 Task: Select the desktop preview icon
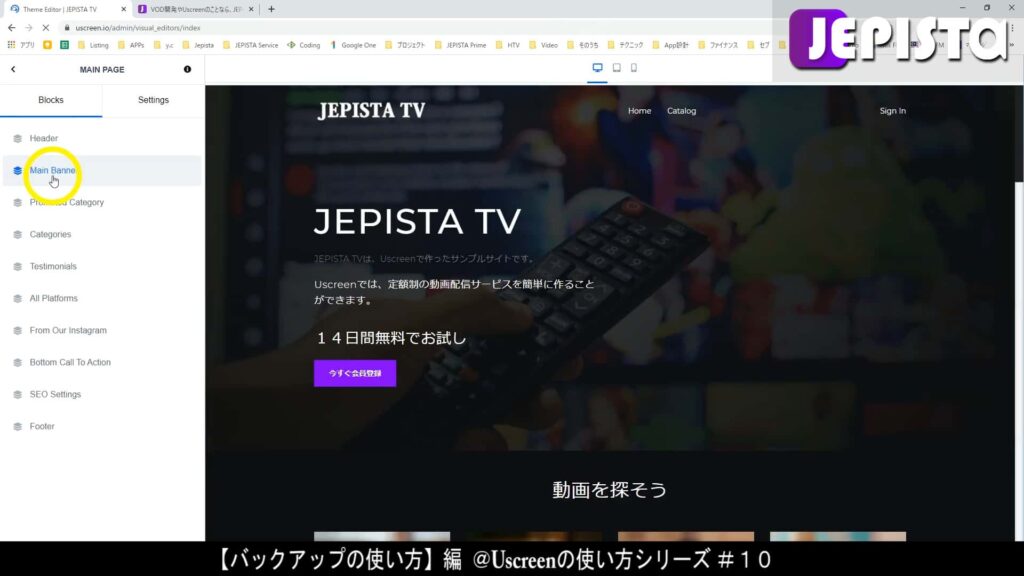[597, 67]
